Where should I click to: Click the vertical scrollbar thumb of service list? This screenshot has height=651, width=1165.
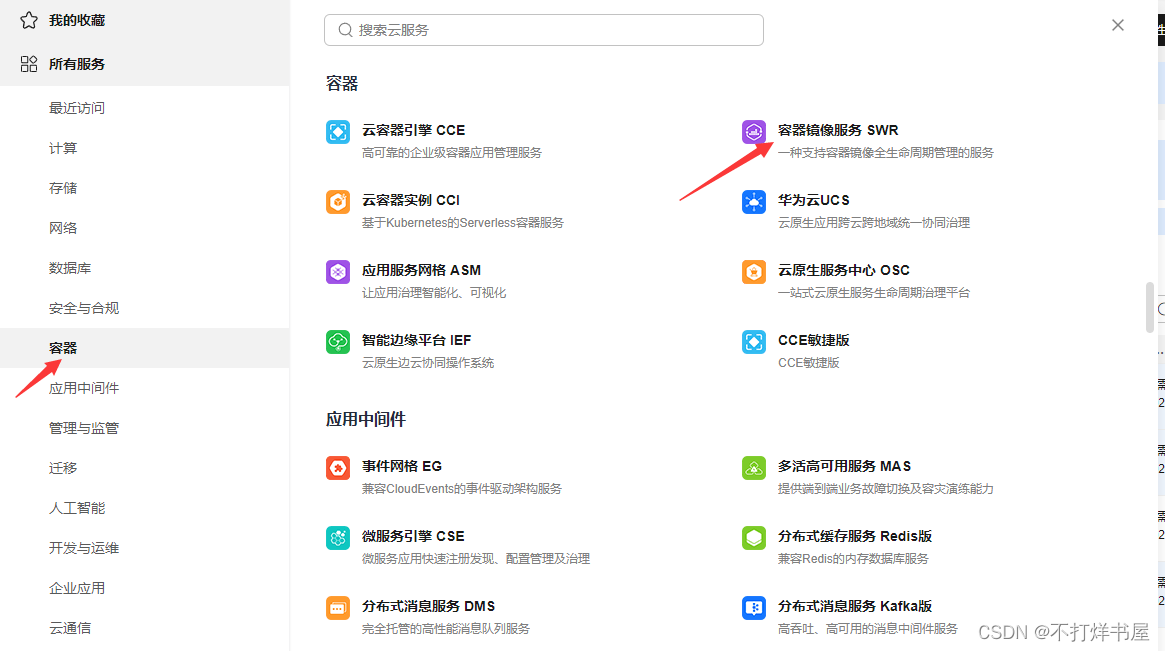click(x=1149, y=307)
